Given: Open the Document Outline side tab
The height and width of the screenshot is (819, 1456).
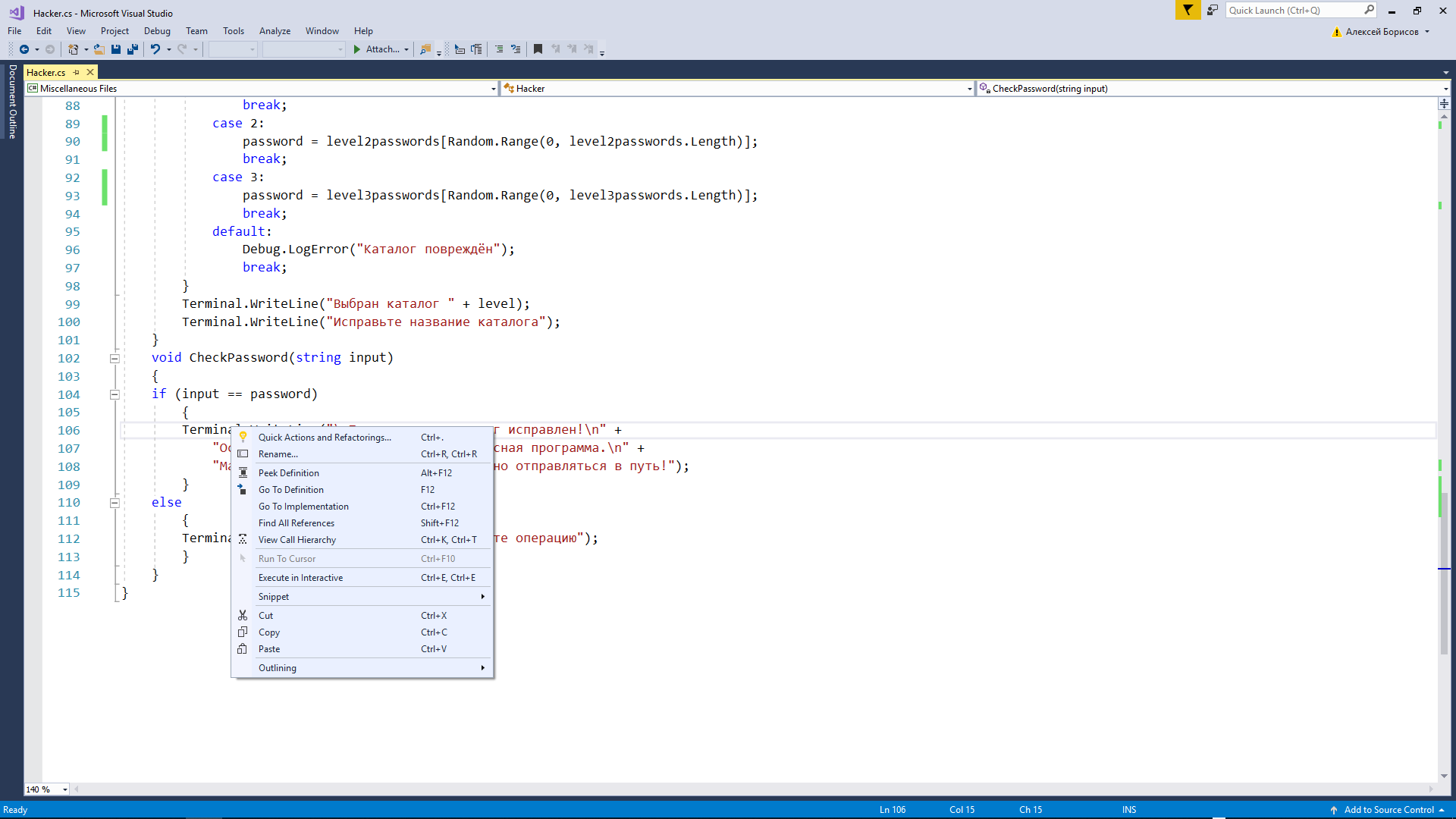Looking at the screenshot, I should pos(13,102).
